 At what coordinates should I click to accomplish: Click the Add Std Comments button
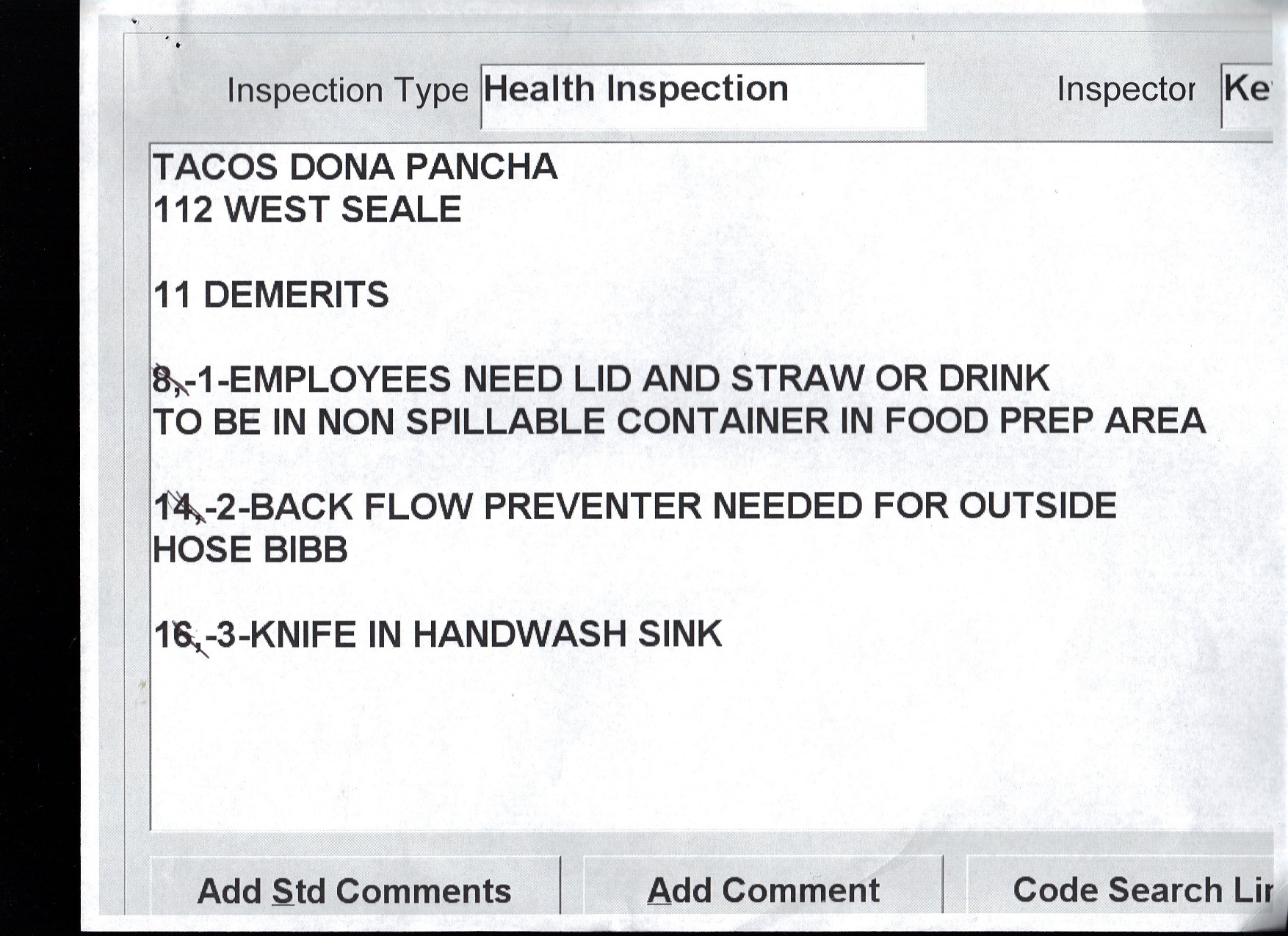pyautogui.click(x=354, y=890)
